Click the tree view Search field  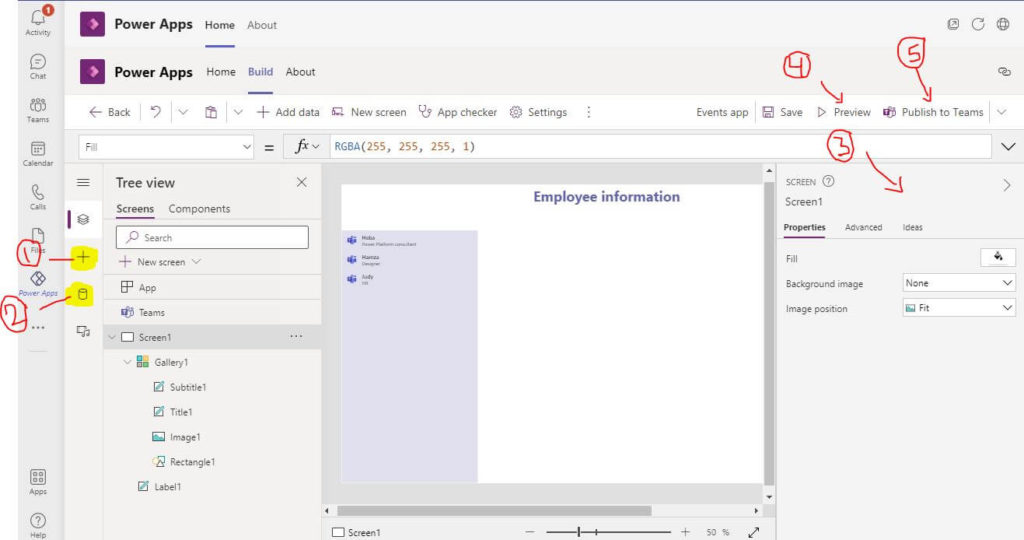coord(212,237)
